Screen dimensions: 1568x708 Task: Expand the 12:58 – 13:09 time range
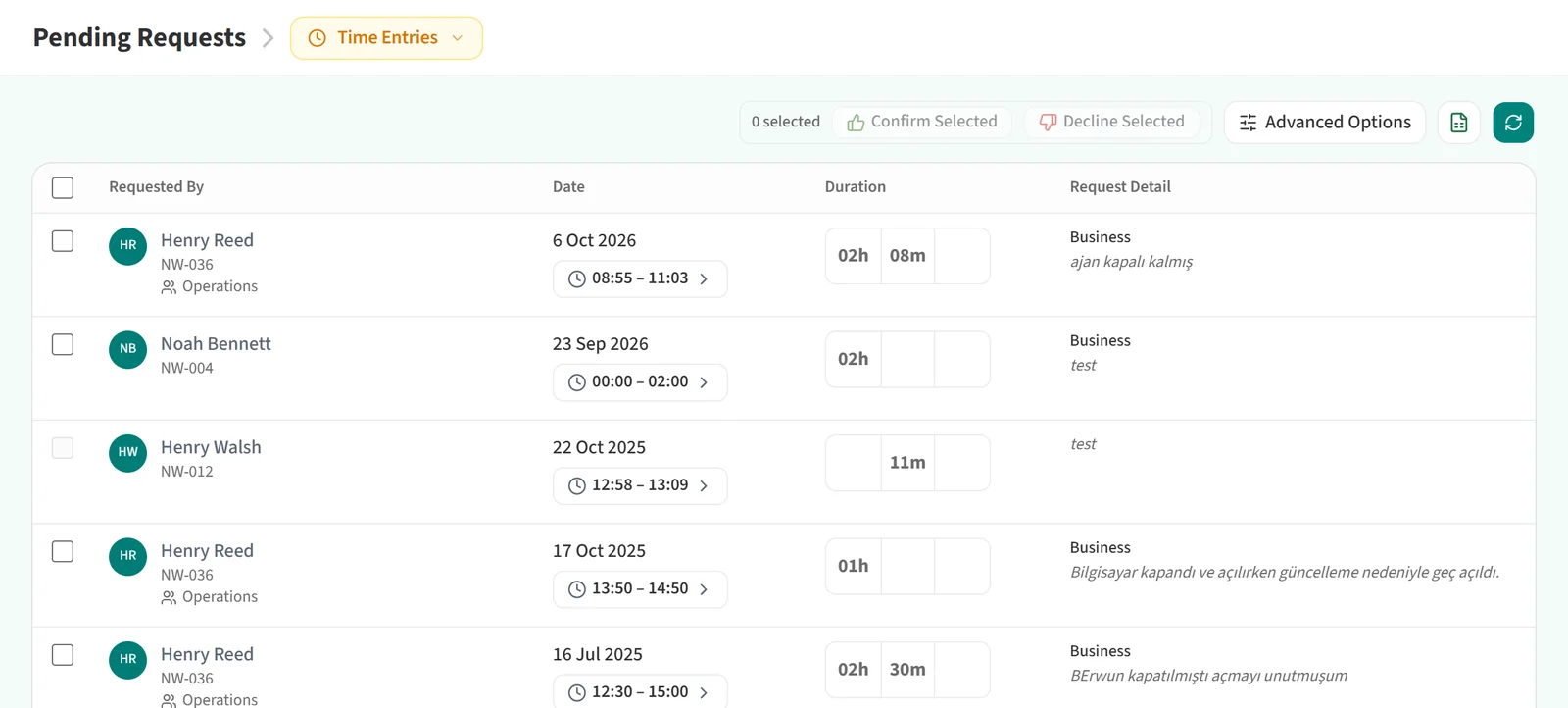(x=640, y=485)
